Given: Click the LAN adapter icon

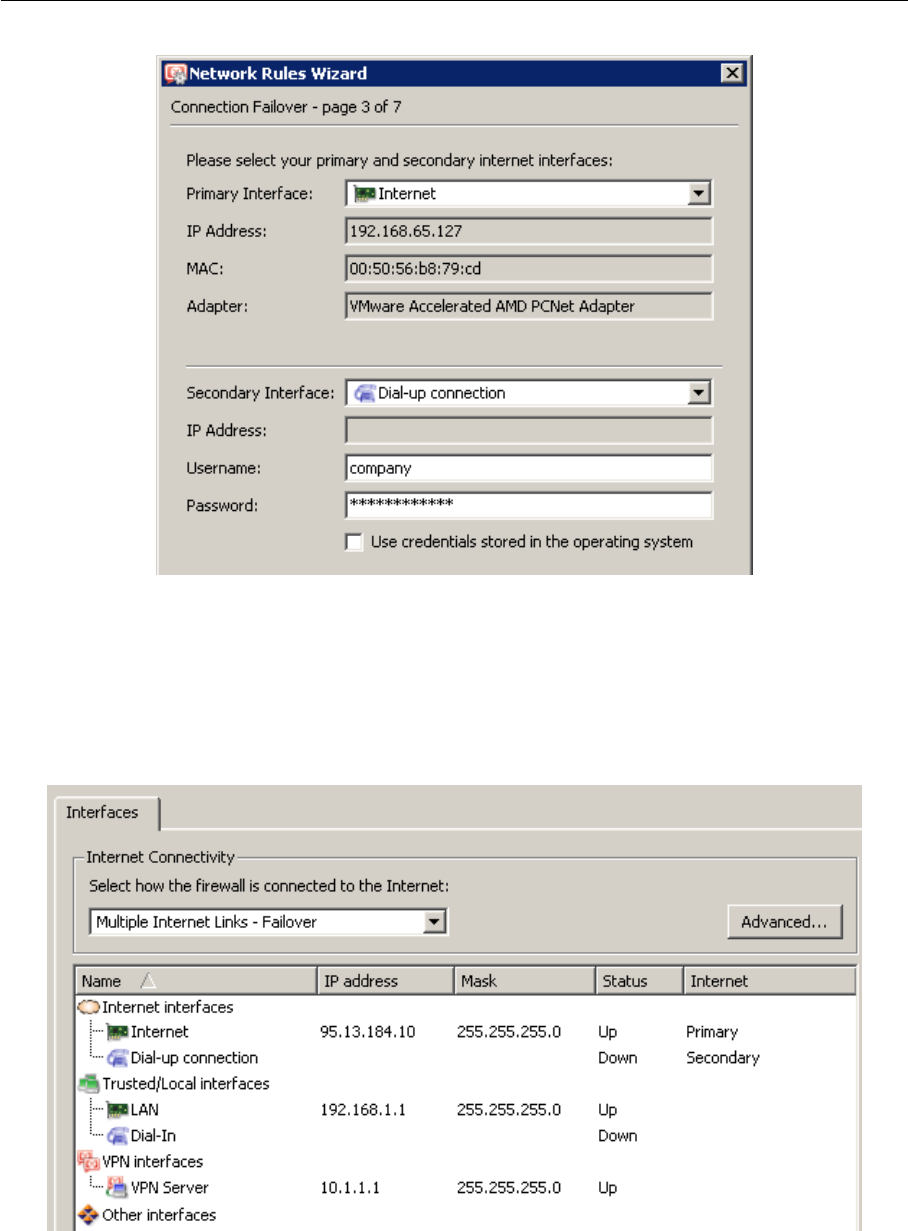Looking at the screenshot, I should pos(117,1110).
